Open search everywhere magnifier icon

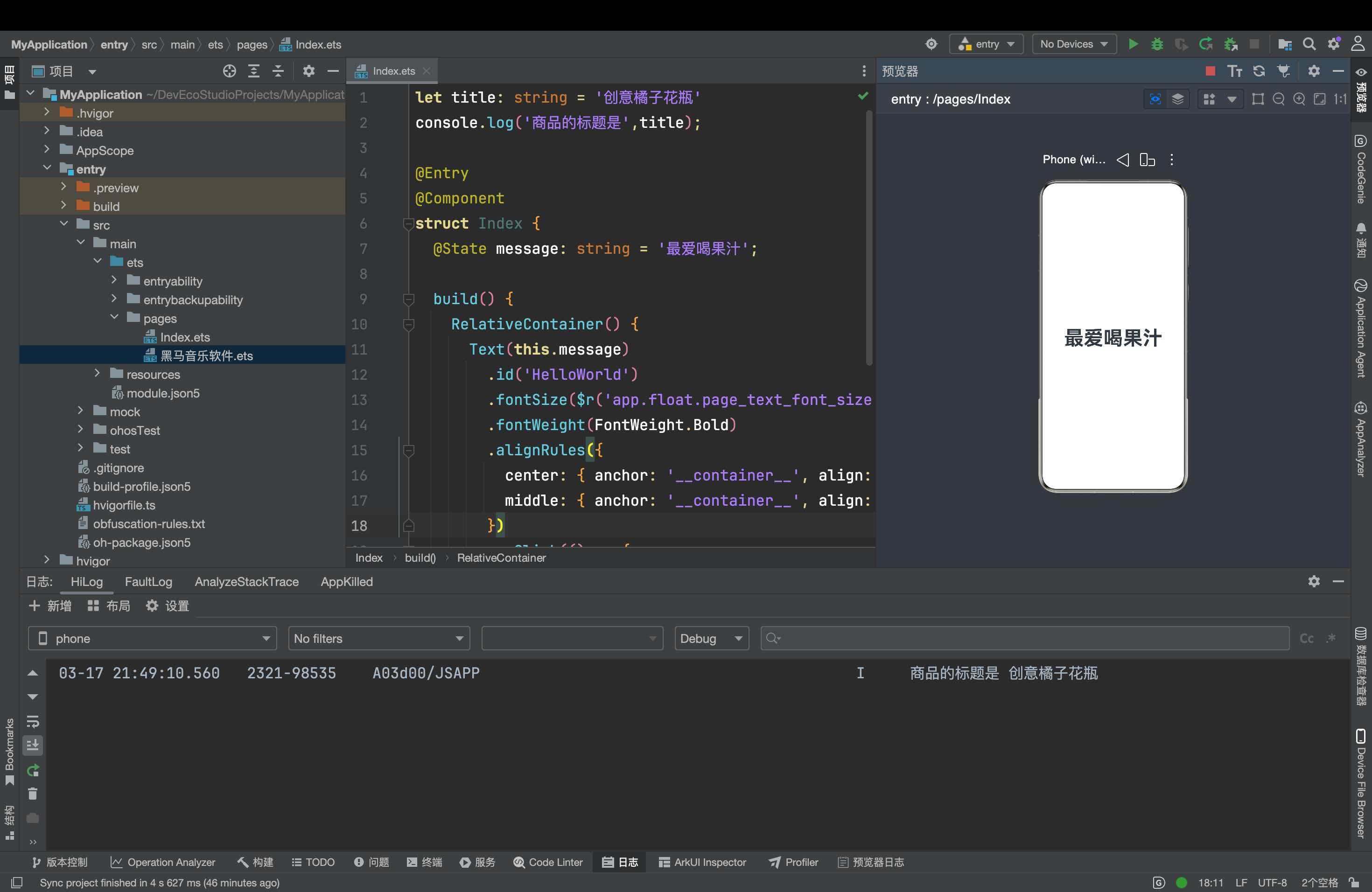click(1309, 44)
